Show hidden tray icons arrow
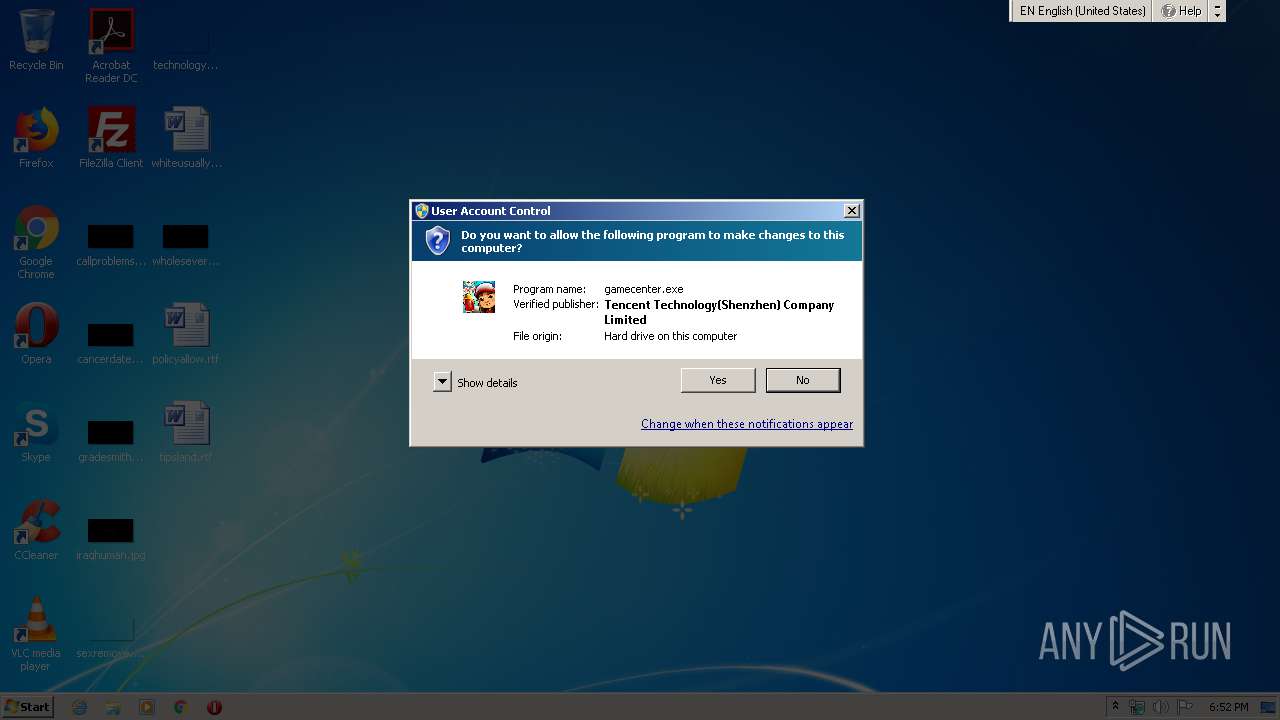1280x720 pixels. point(1115,707)
